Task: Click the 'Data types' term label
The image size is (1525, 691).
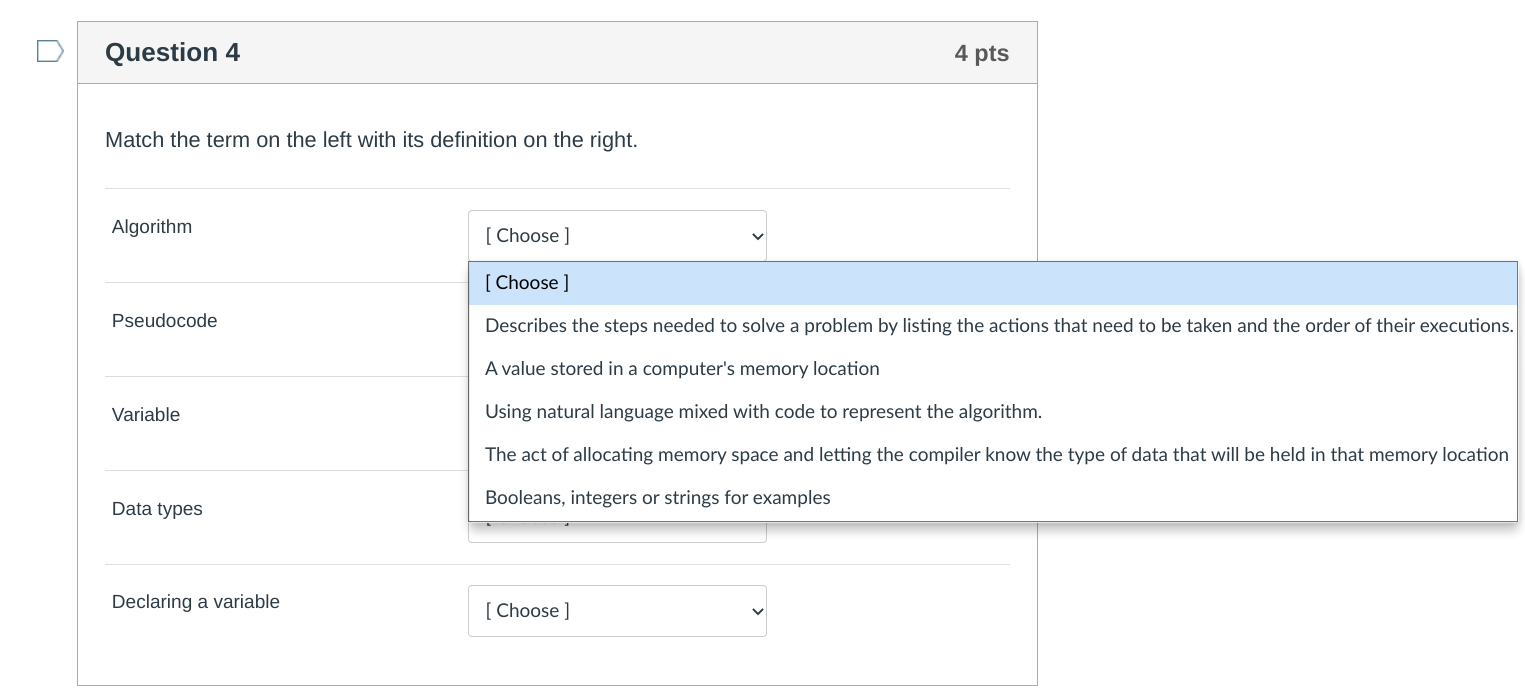Action: click(x=157, y=509)
